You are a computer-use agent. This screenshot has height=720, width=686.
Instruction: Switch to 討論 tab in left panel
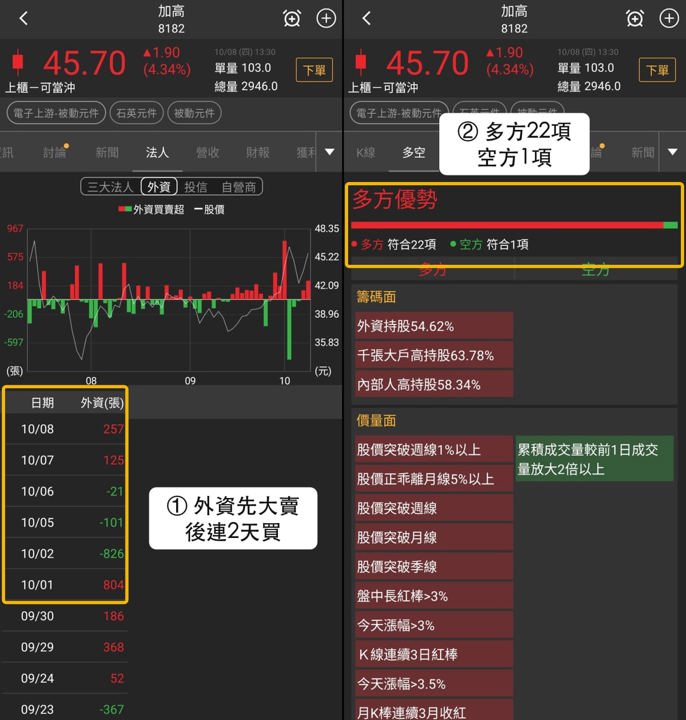click(x=54, y=152)
